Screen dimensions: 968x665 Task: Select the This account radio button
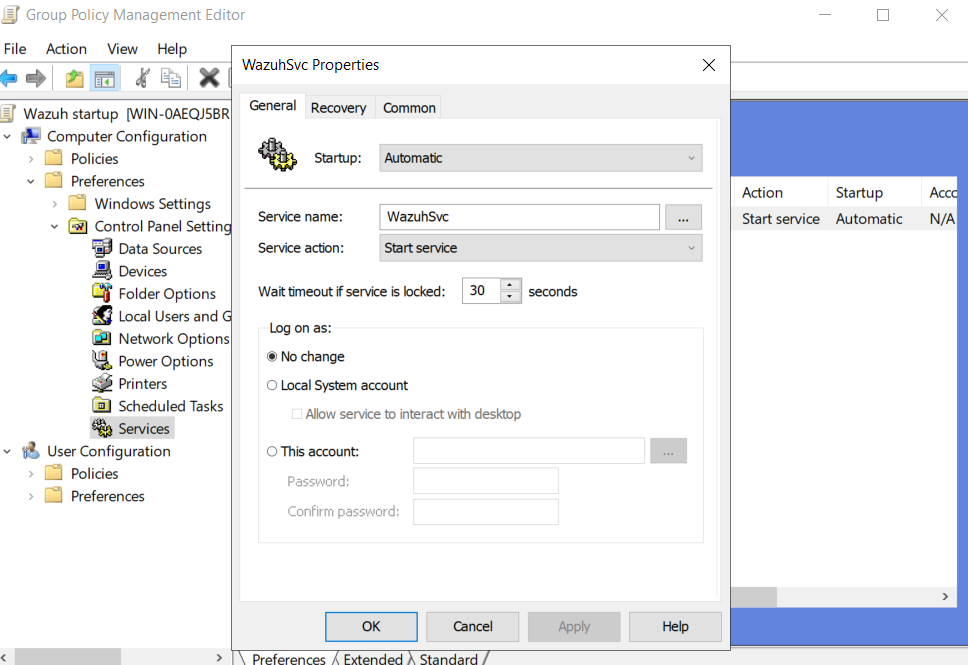[x=271, y=451]
